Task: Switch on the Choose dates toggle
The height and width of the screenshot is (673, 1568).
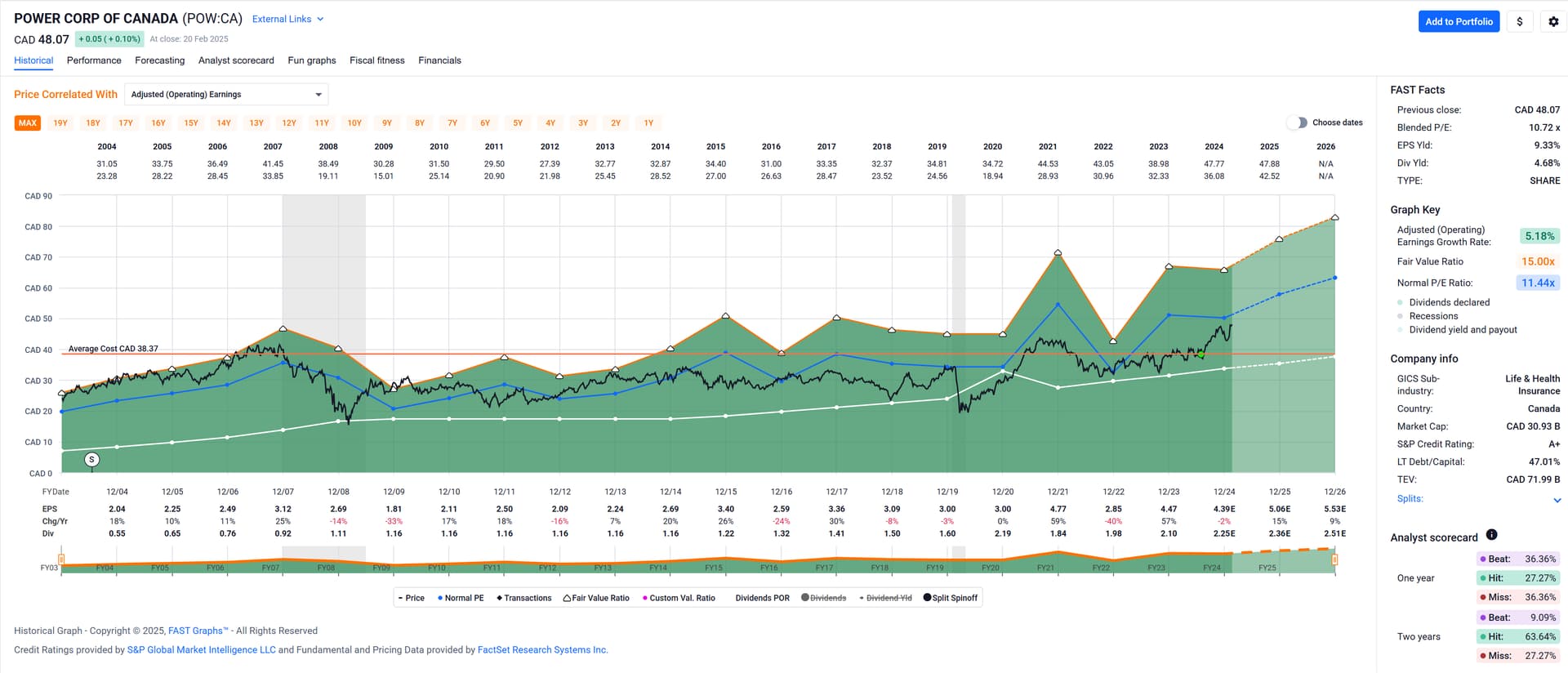Action: coord(1296,123)
